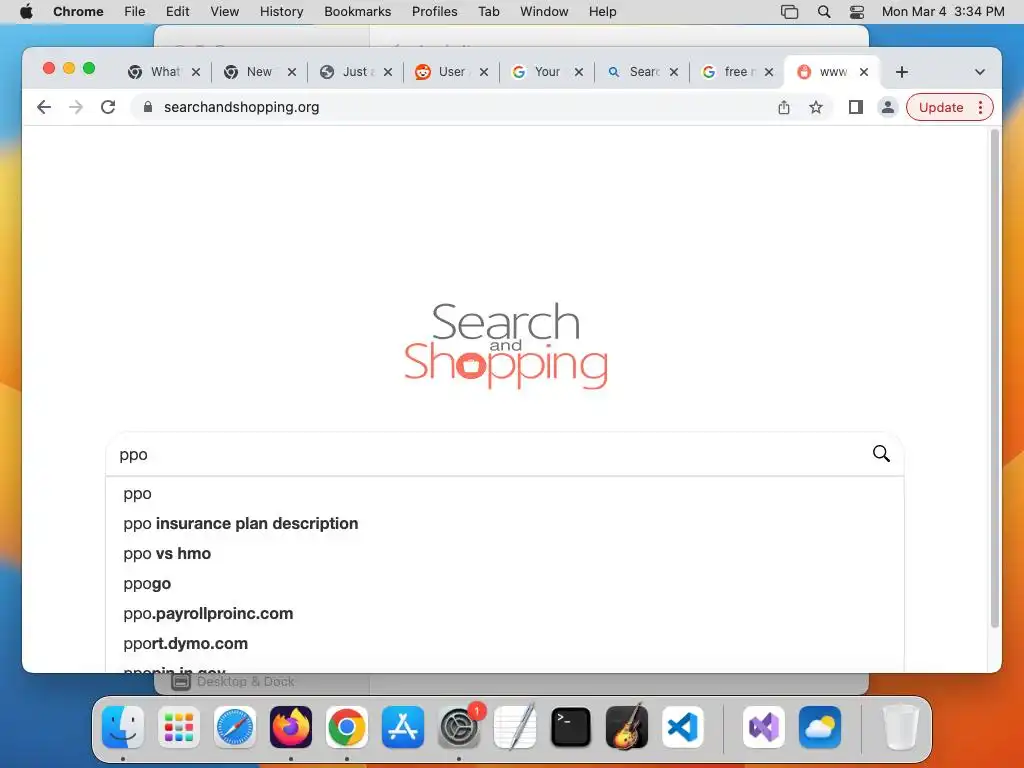The height and width of the screenshot is (768, 1024).
Task: Open the Window menu
Action: point(544,12)
